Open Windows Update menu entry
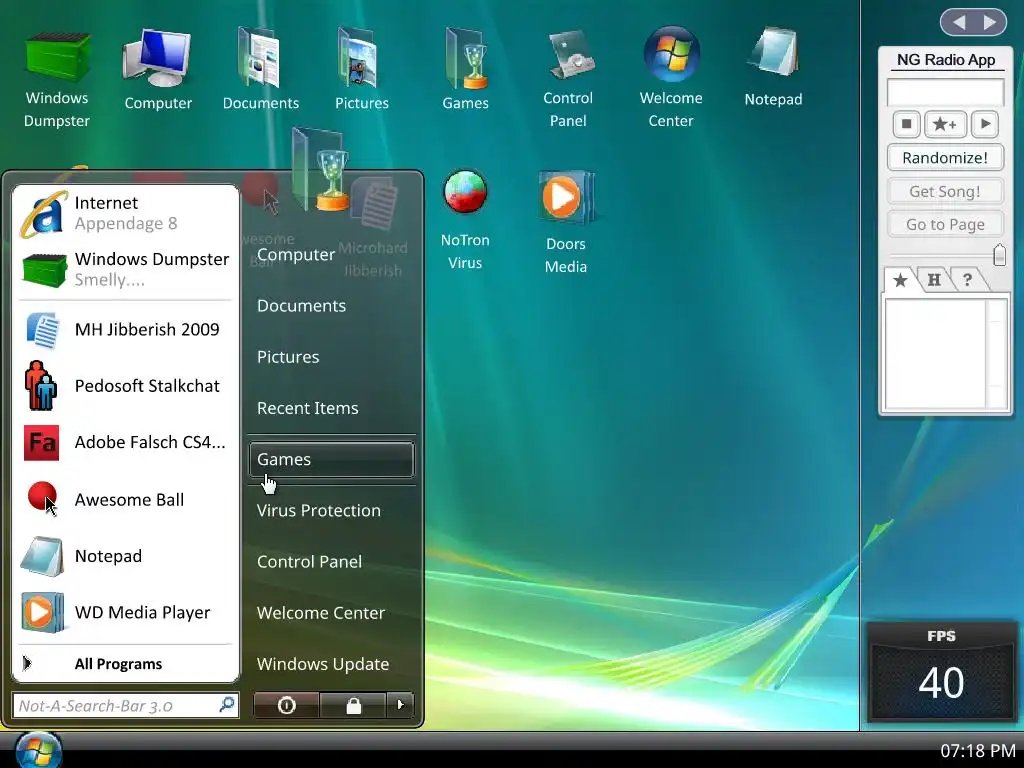 [x=332, y=664]
